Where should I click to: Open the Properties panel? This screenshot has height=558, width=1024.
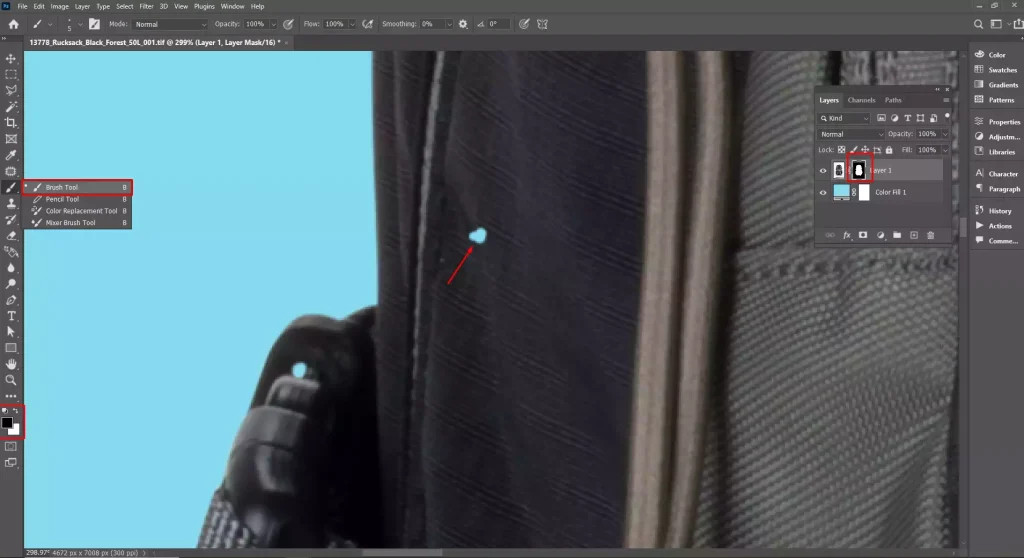[x=997, y=122]
